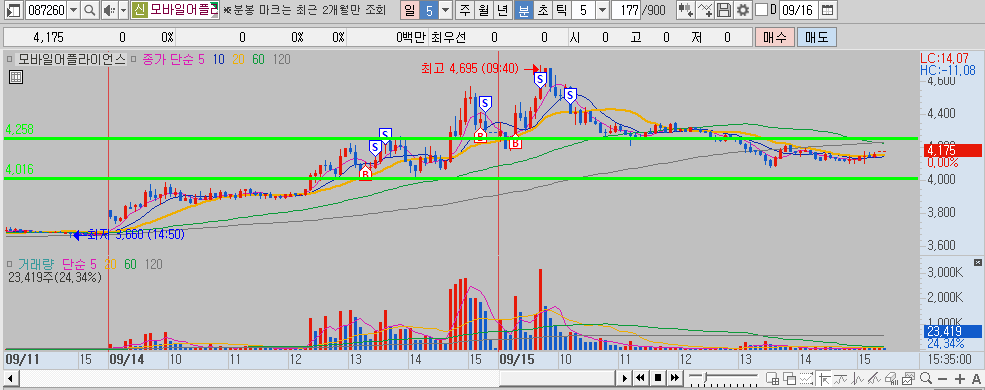Toggle the checkbox before 모바일어플라이언스 legend

pyautogui.click(x=9, y=59)
